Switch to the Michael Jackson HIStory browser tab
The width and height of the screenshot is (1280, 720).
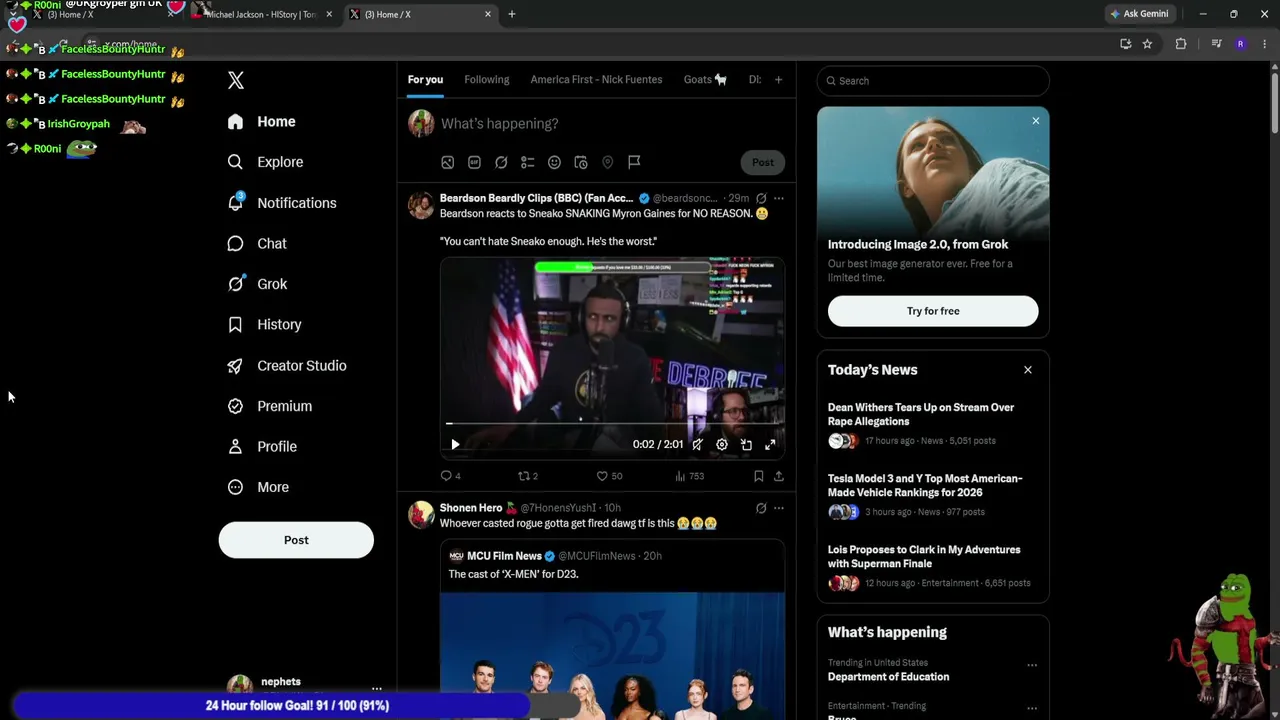(262, 14)
